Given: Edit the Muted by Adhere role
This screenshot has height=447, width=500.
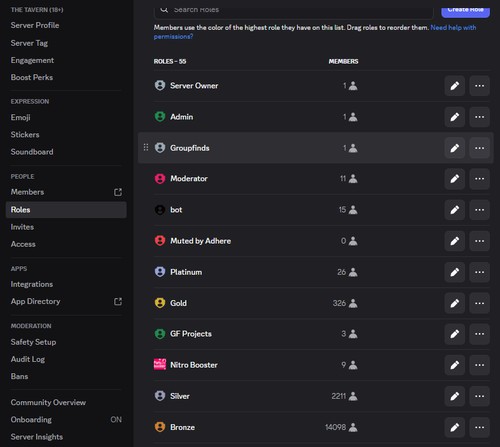Looking at the screenshot, I should coord(455,241).
